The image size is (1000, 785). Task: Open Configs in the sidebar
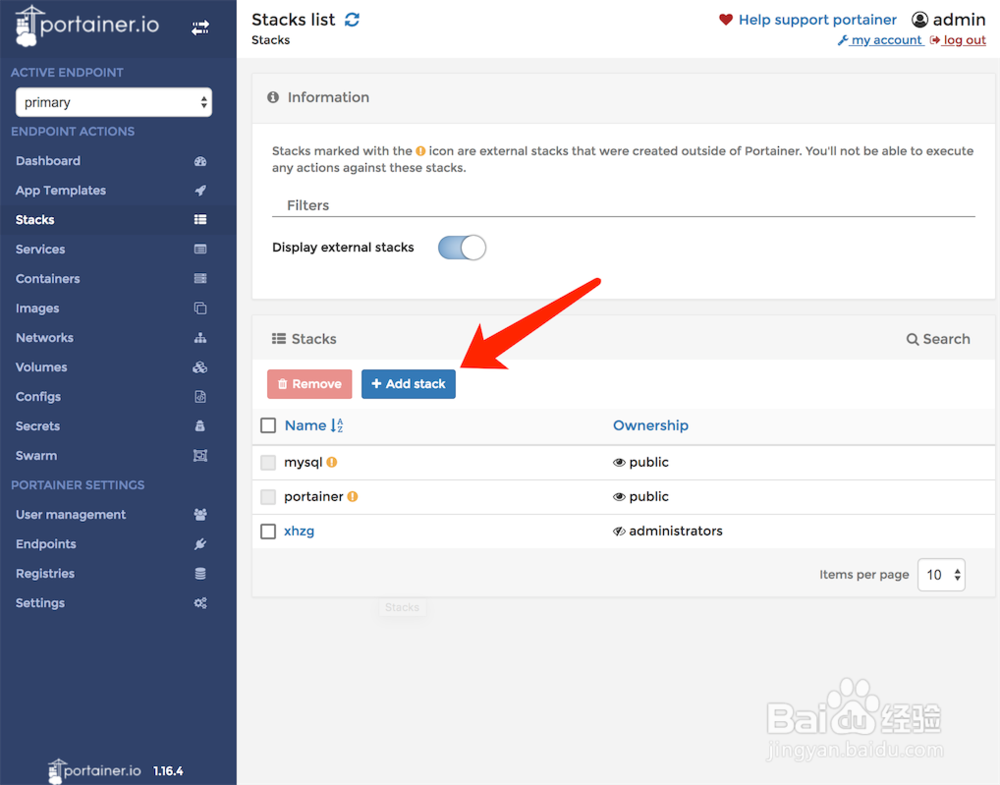(x=38, y=397)
